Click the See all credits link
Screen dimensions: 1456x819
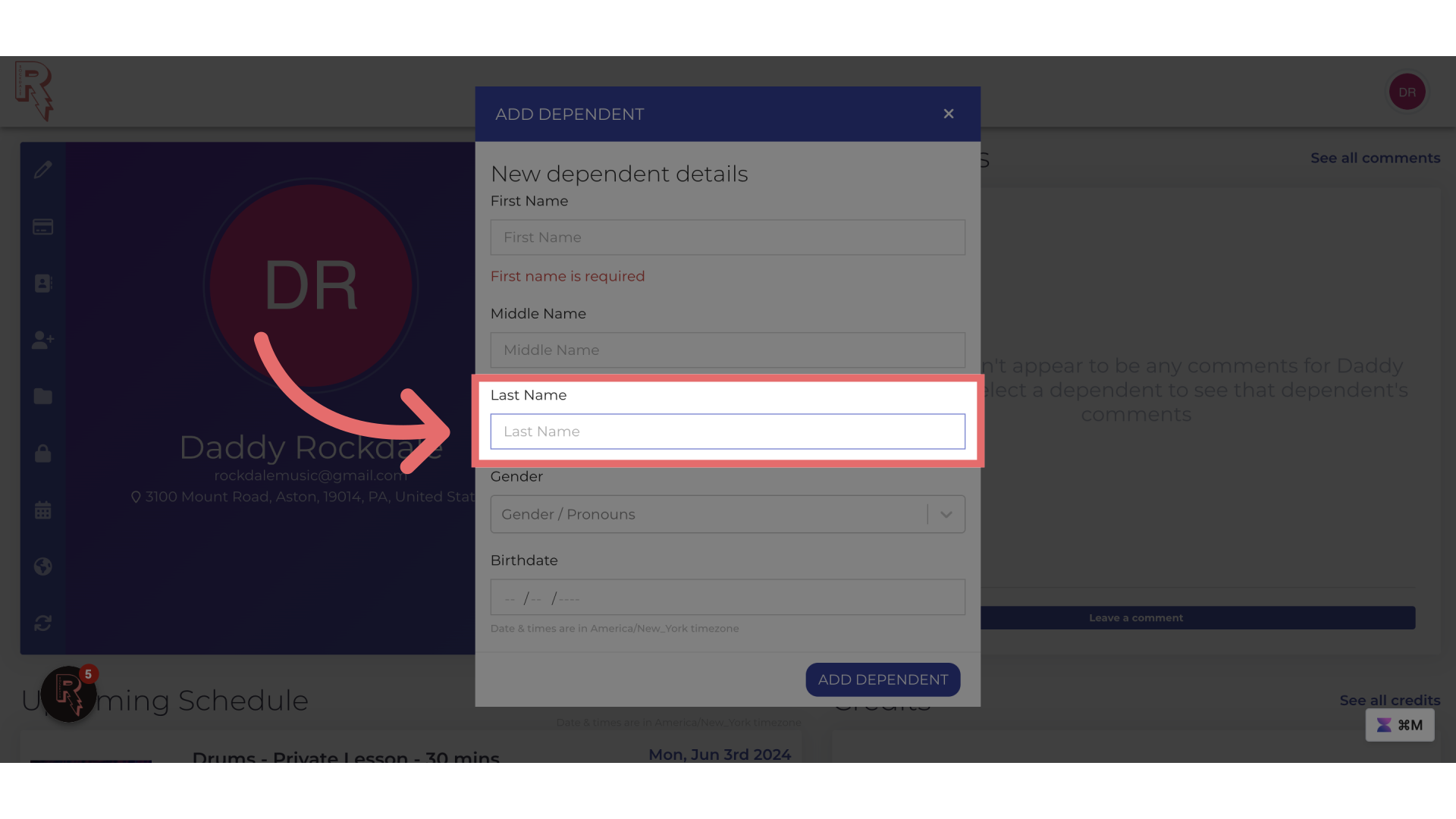click(1389, 700)
